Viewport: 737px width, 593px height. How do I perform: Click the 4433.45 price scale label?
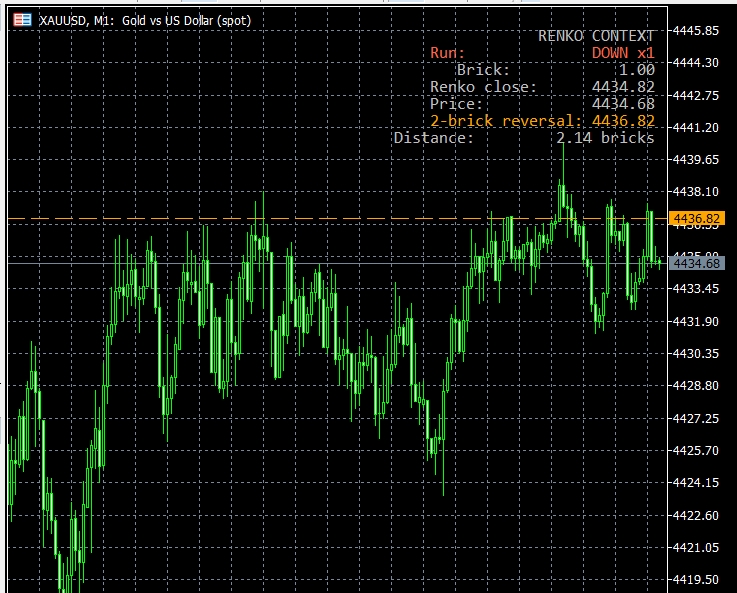click(x=696, y=289)
